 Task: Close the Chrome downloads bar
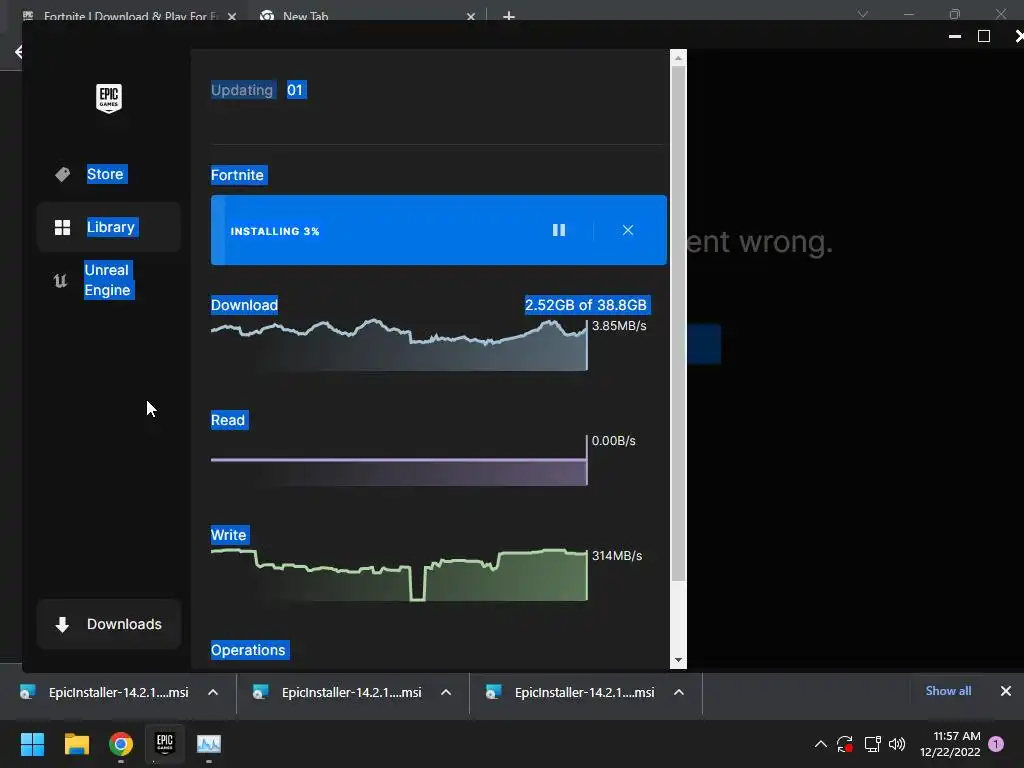click(1006, 691)
